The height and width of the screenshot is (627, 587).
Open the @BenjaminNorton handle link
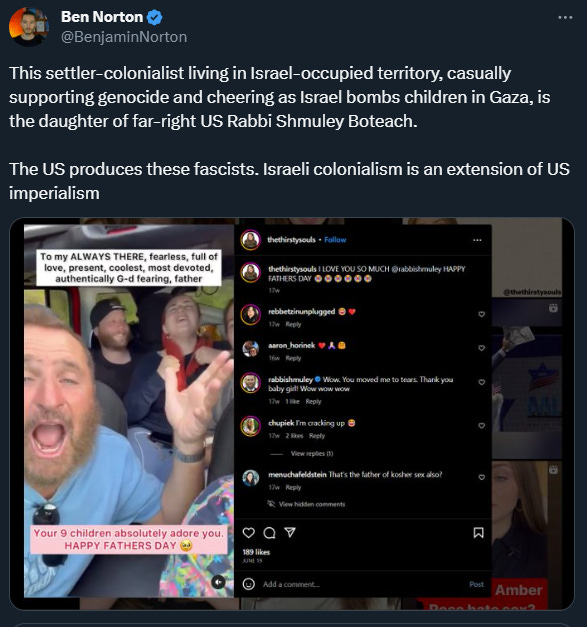124,37
